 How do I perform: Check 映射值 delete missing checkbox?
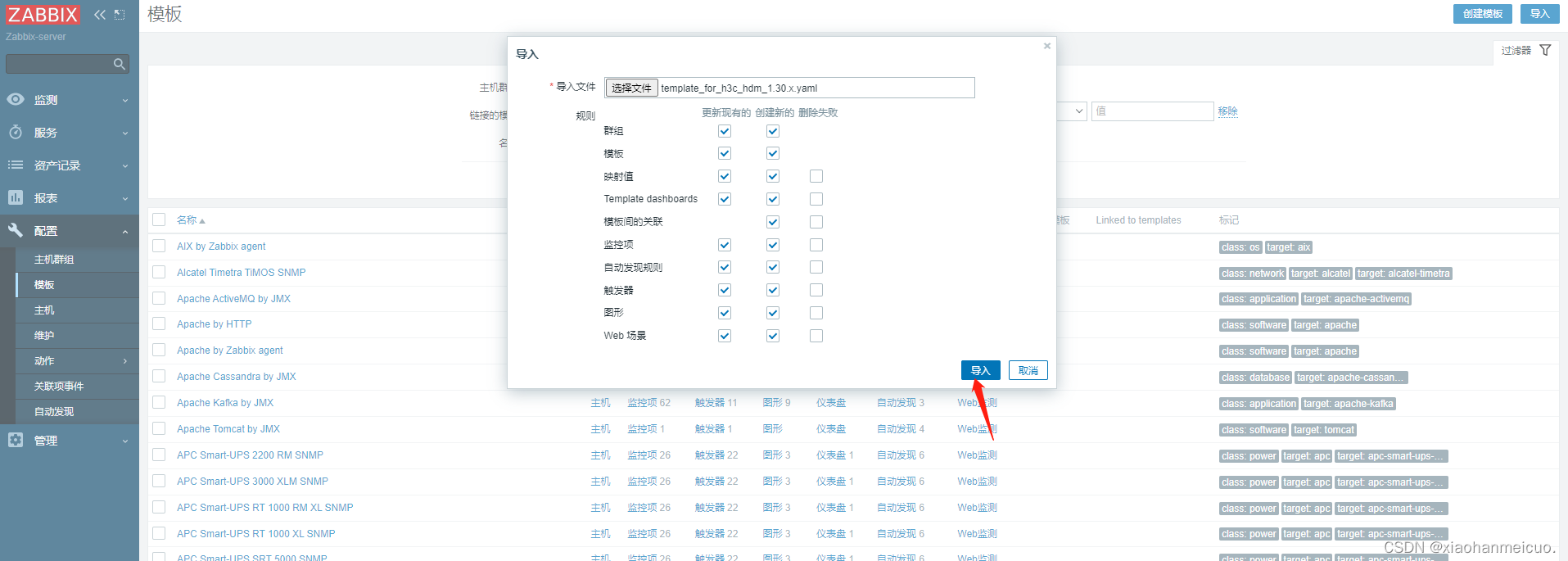816,176
